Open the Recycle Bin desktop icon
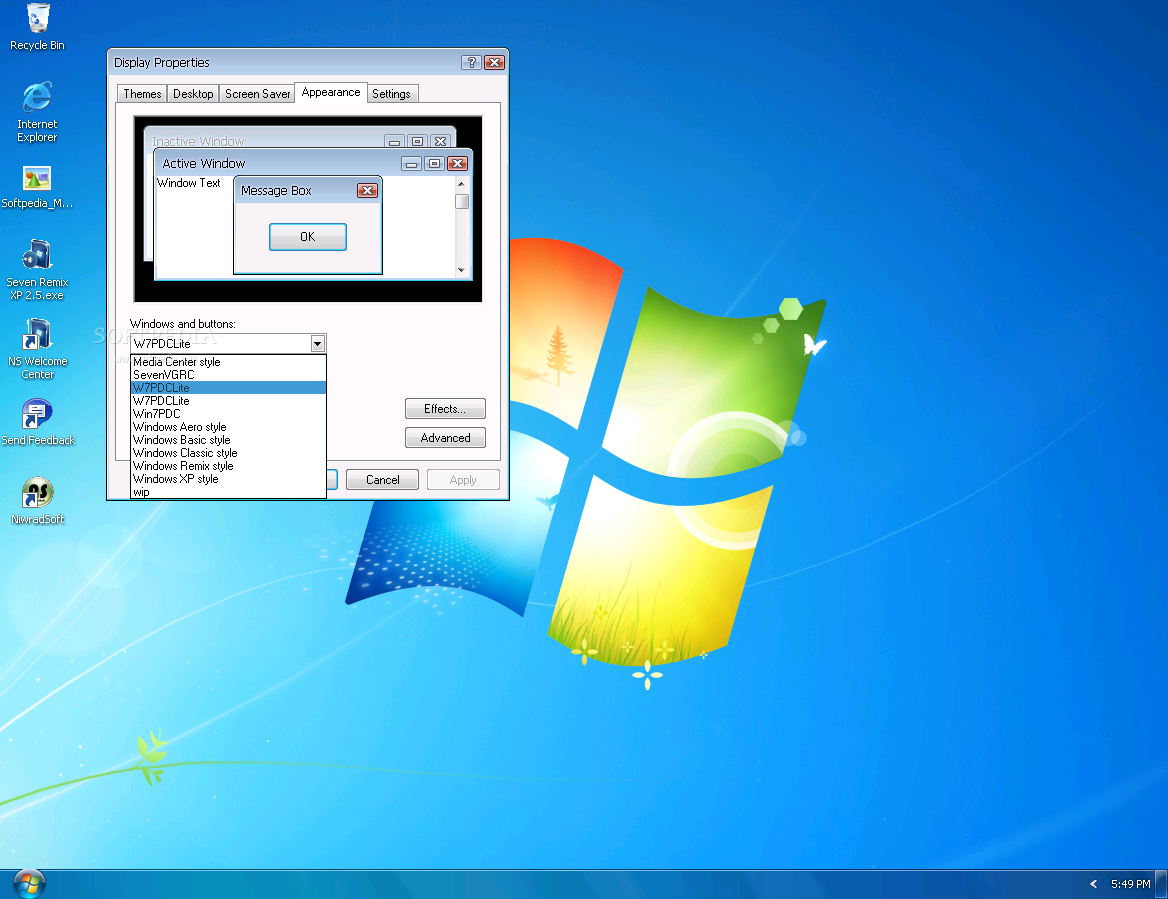The image size is (1168, 899). [x=37, y=27]
